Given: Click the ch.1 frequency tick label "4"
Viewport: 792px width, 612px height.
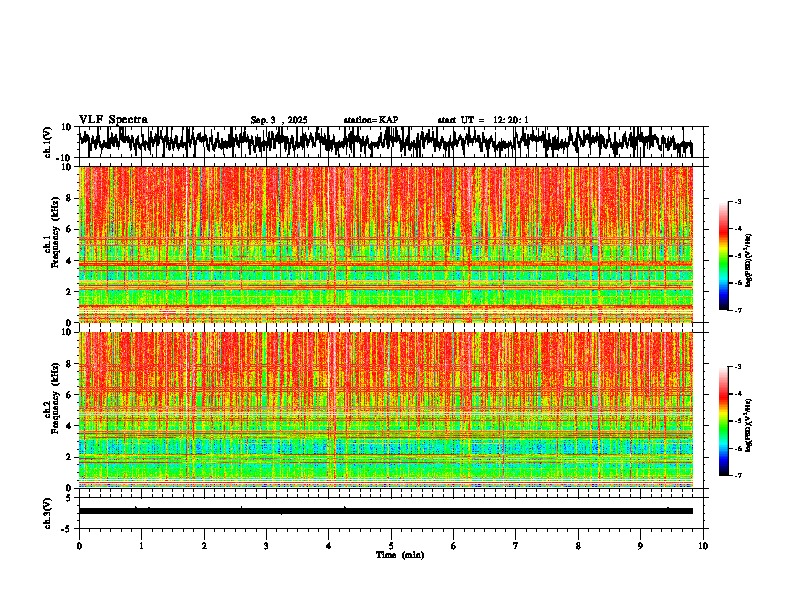Looking at the screenshot, I should click(69, 261).
